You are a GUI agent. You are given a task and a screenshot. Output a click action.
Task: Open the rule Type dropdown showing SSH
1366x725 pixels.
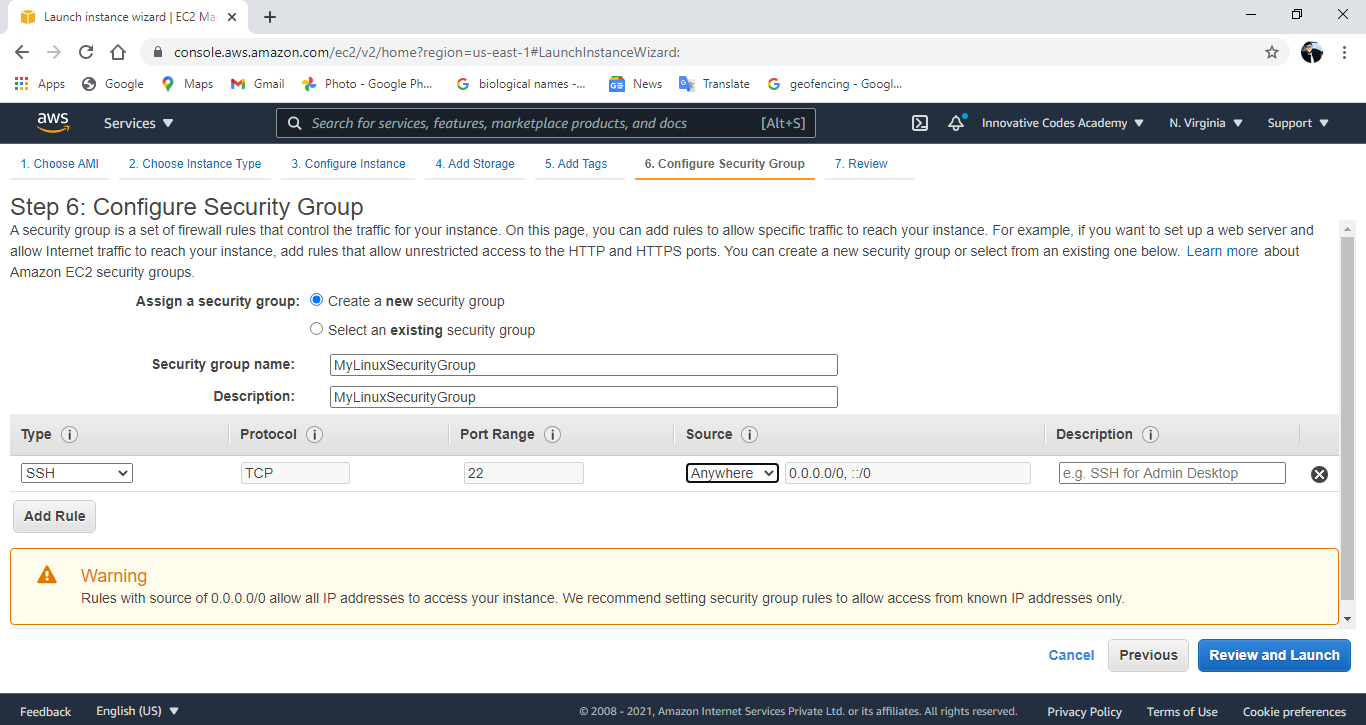point(76,472)
